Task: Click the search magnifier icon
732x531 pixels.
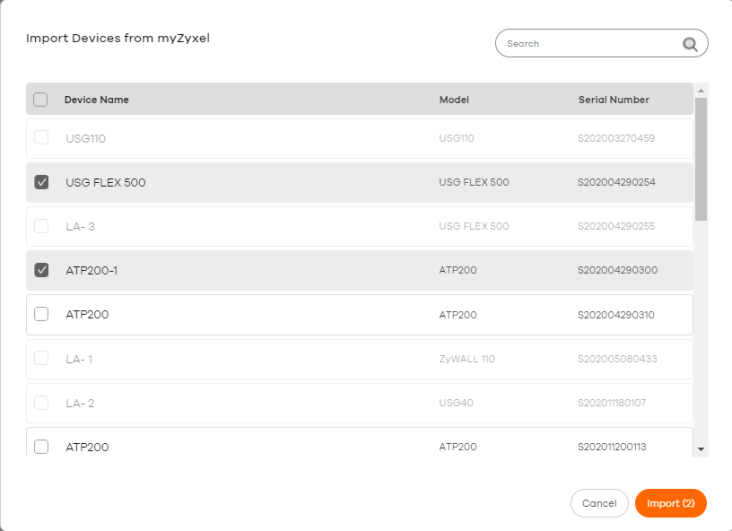Action: coord(690,44)
